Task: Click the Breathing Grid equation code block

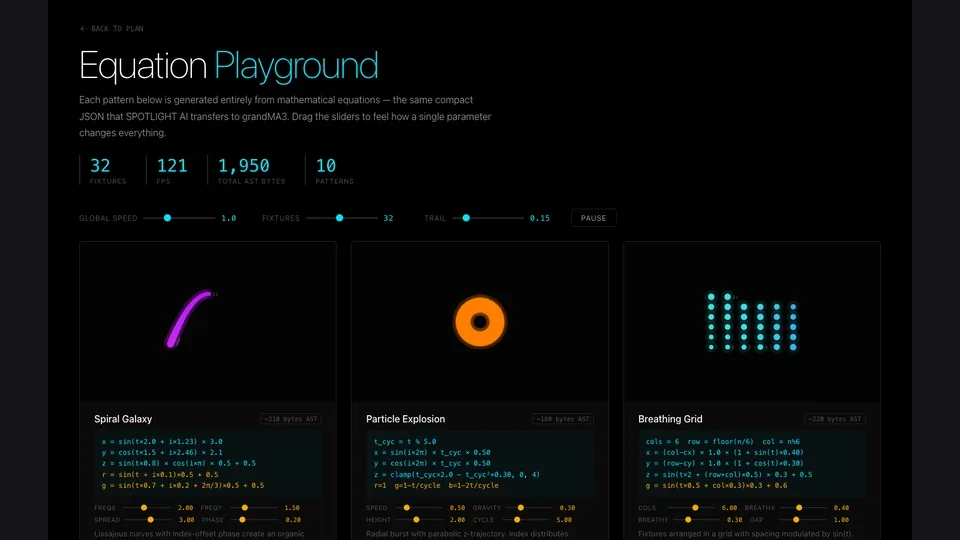Action: (751, 463)
